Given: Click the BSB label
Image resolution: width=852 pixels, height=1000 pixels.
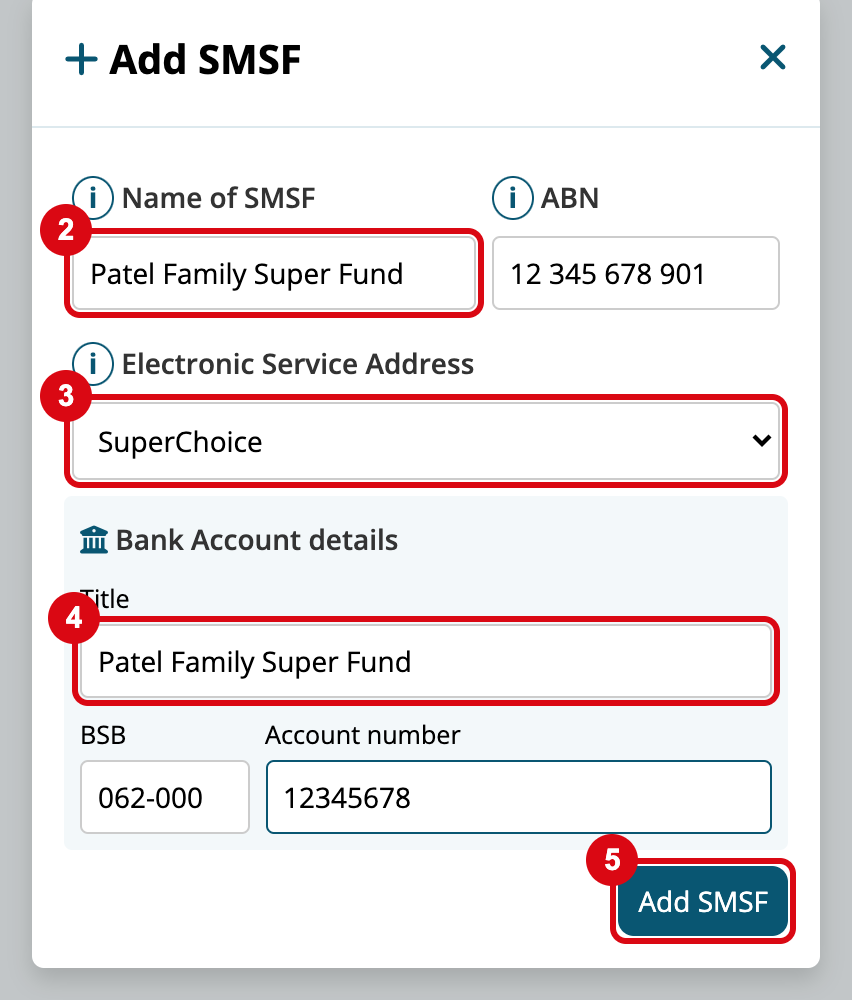Looking at the screenshot, I should click(x=103, y=735).
